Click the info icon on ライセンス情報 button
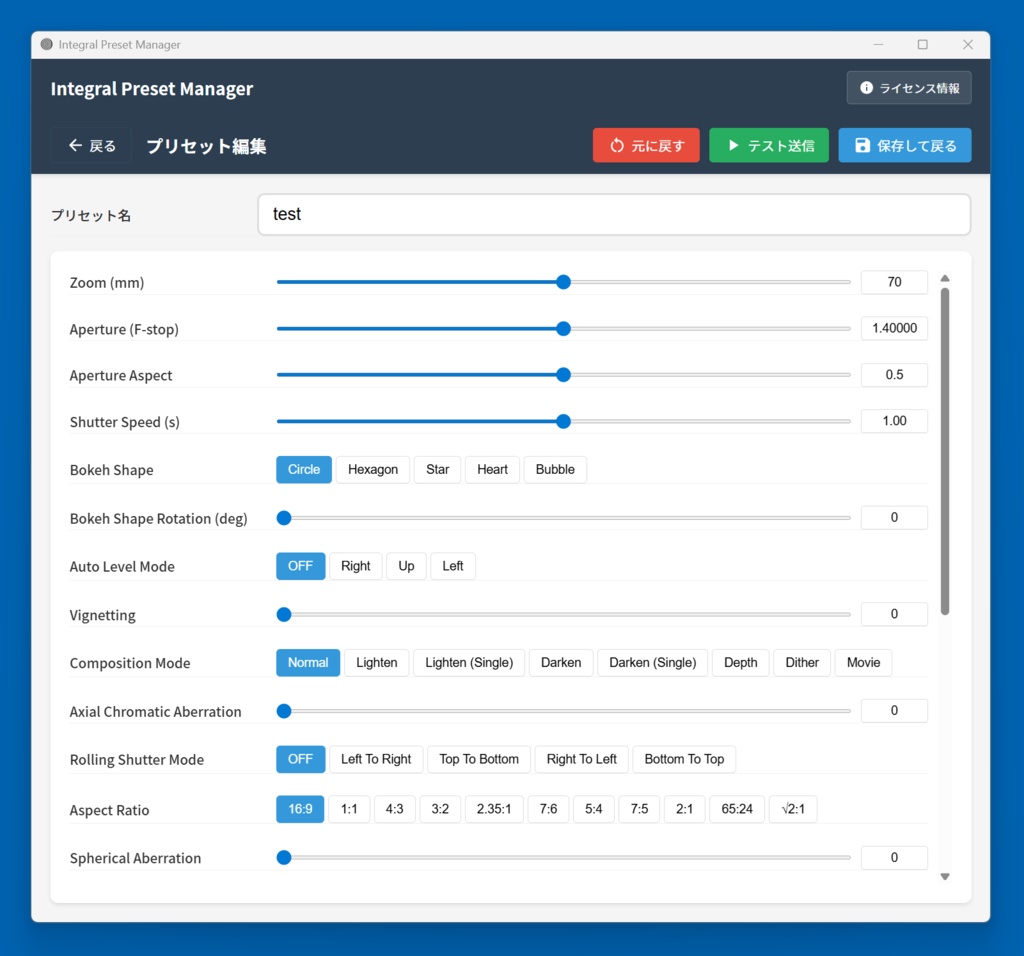The height and width of the screenshot is (956, 1024). [866, 87]
